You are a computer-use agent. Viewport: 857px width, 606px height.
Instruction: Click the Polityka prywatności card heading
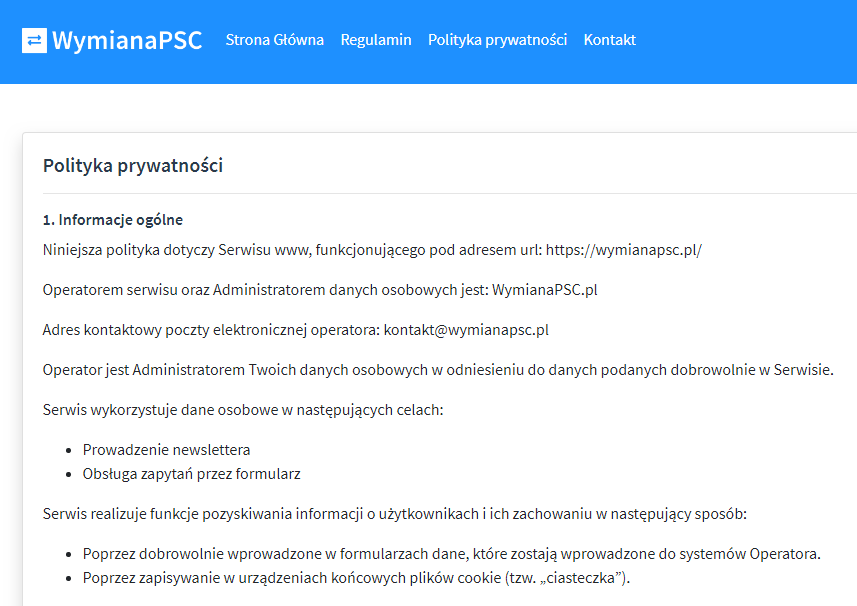[x=133, y=165]
